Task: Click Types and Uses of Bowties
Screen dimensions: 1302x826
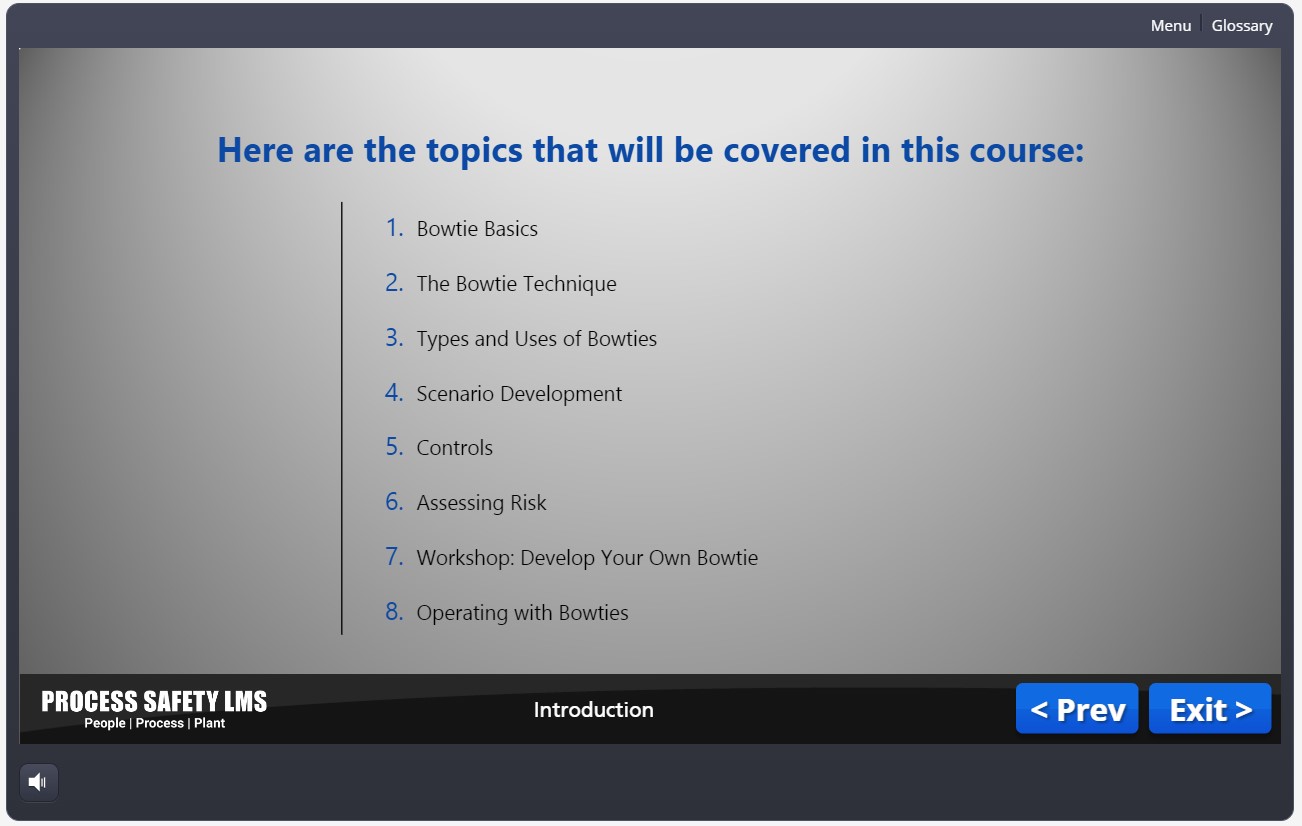Action: pos(536,339)
